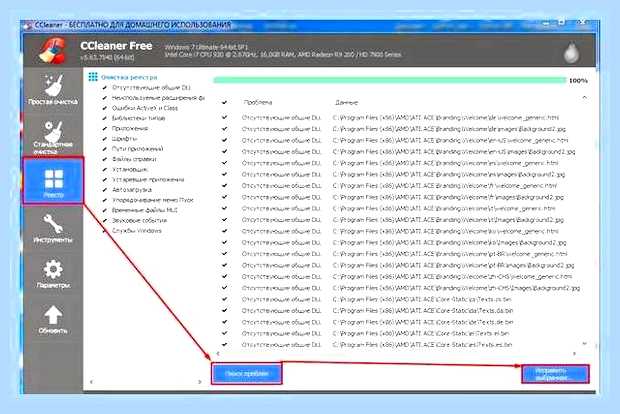The image size is (620, 414).
Task: Click the pear icon in the header
Action: click(x=571, y=52)
